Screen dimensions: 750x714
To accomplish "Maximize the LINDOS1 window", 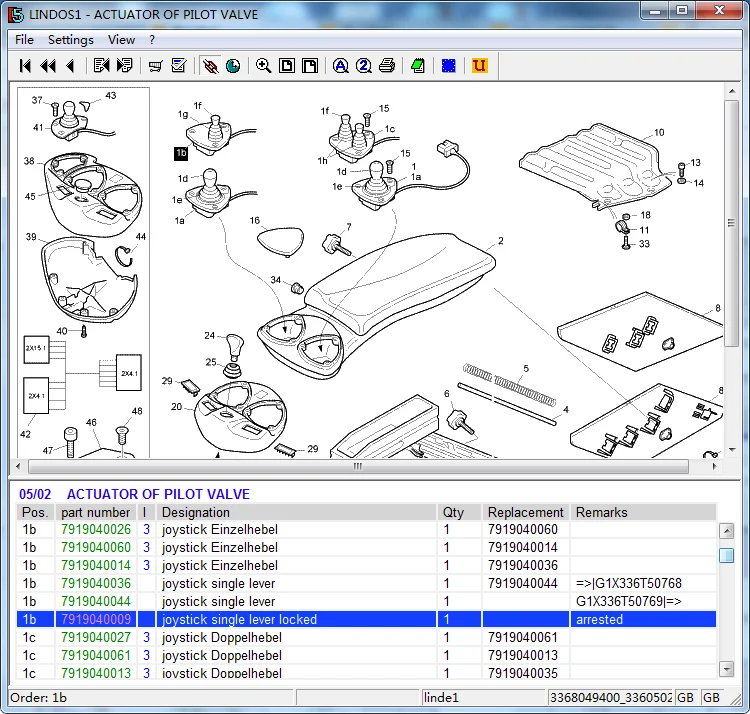I will [682, 11].
